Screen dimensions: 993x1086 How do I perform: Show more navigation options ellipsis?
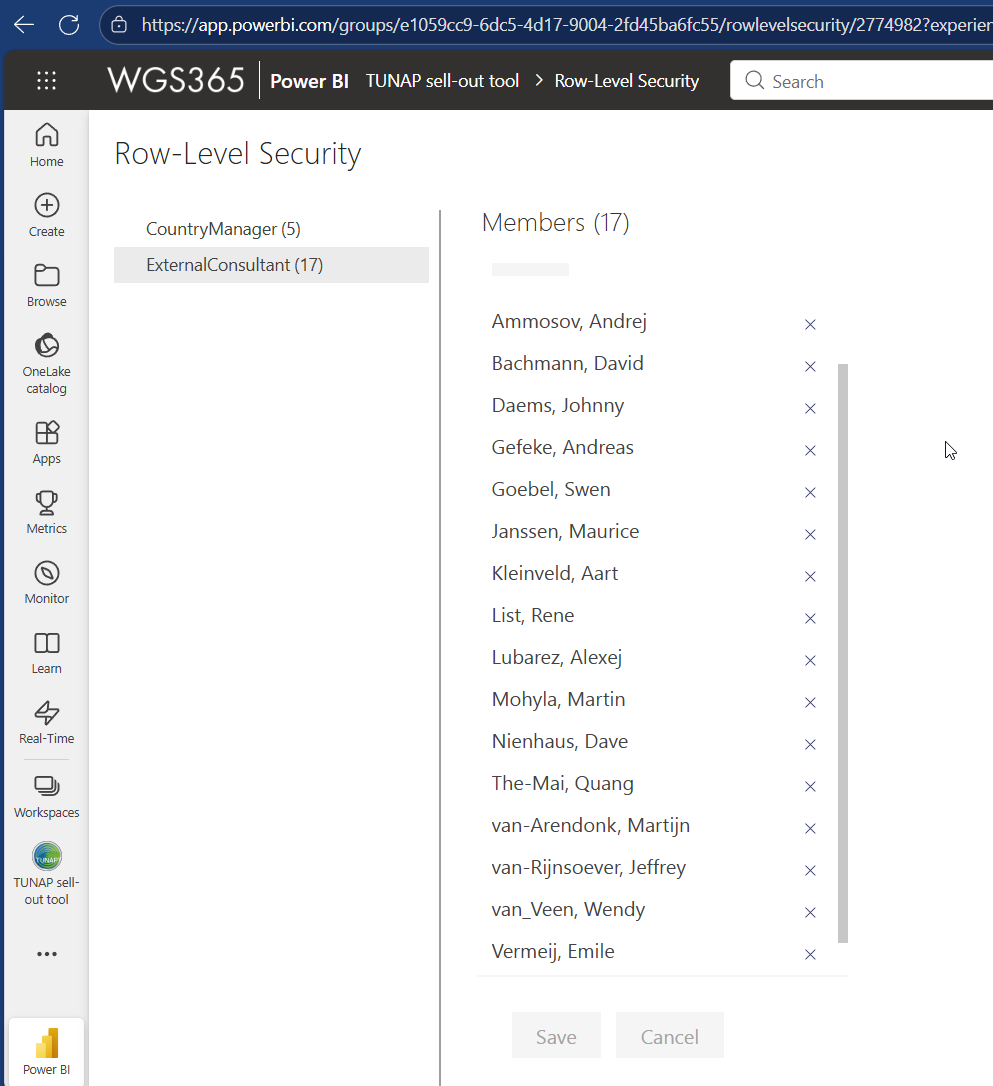(46, 954)
